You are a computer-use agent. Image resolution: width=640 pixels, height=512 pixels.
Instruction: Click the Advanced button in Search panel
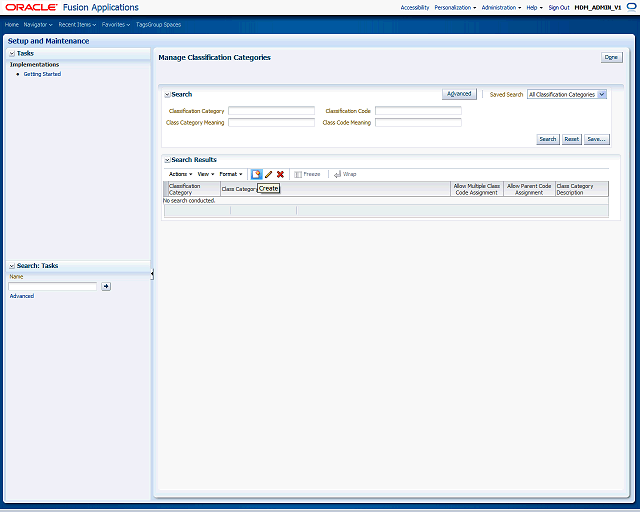point(459,94)
